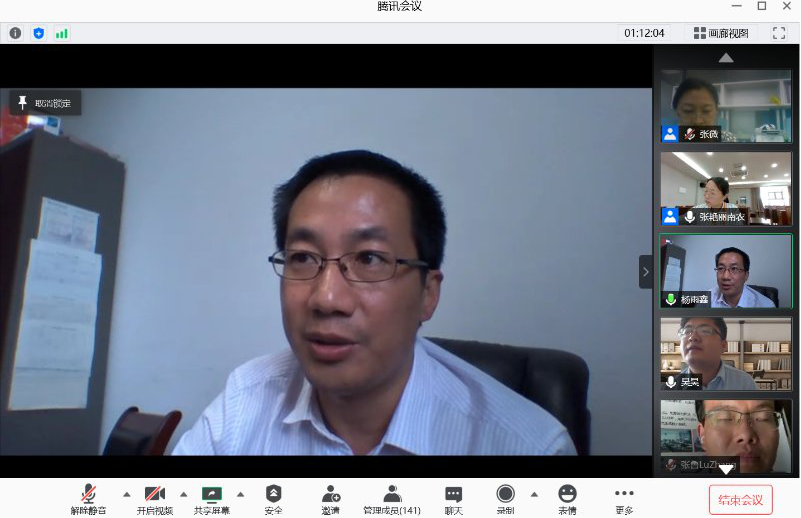Collapse the participant video sidebar arrow

coord(645,271)
